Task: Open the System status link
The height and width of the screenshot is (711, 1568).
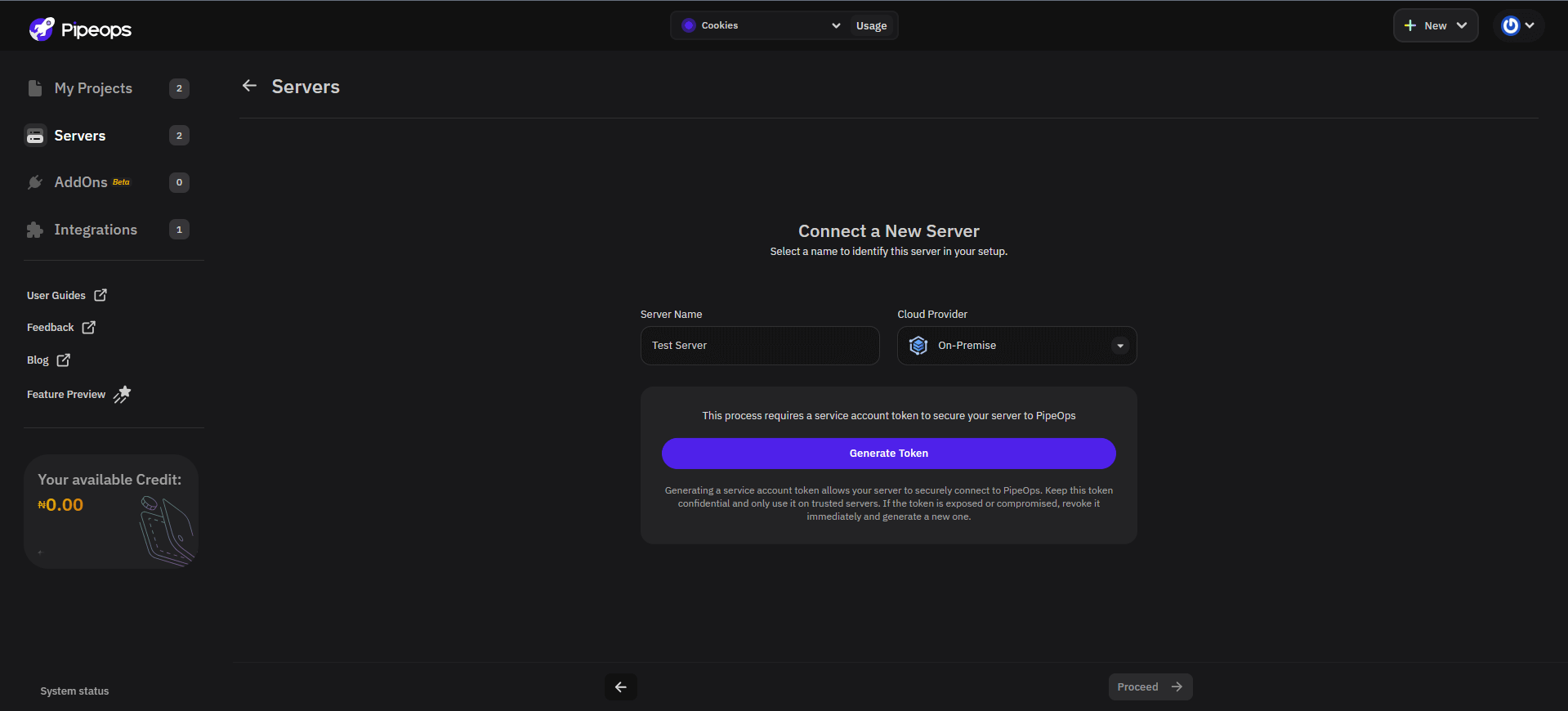Action: 74,691
